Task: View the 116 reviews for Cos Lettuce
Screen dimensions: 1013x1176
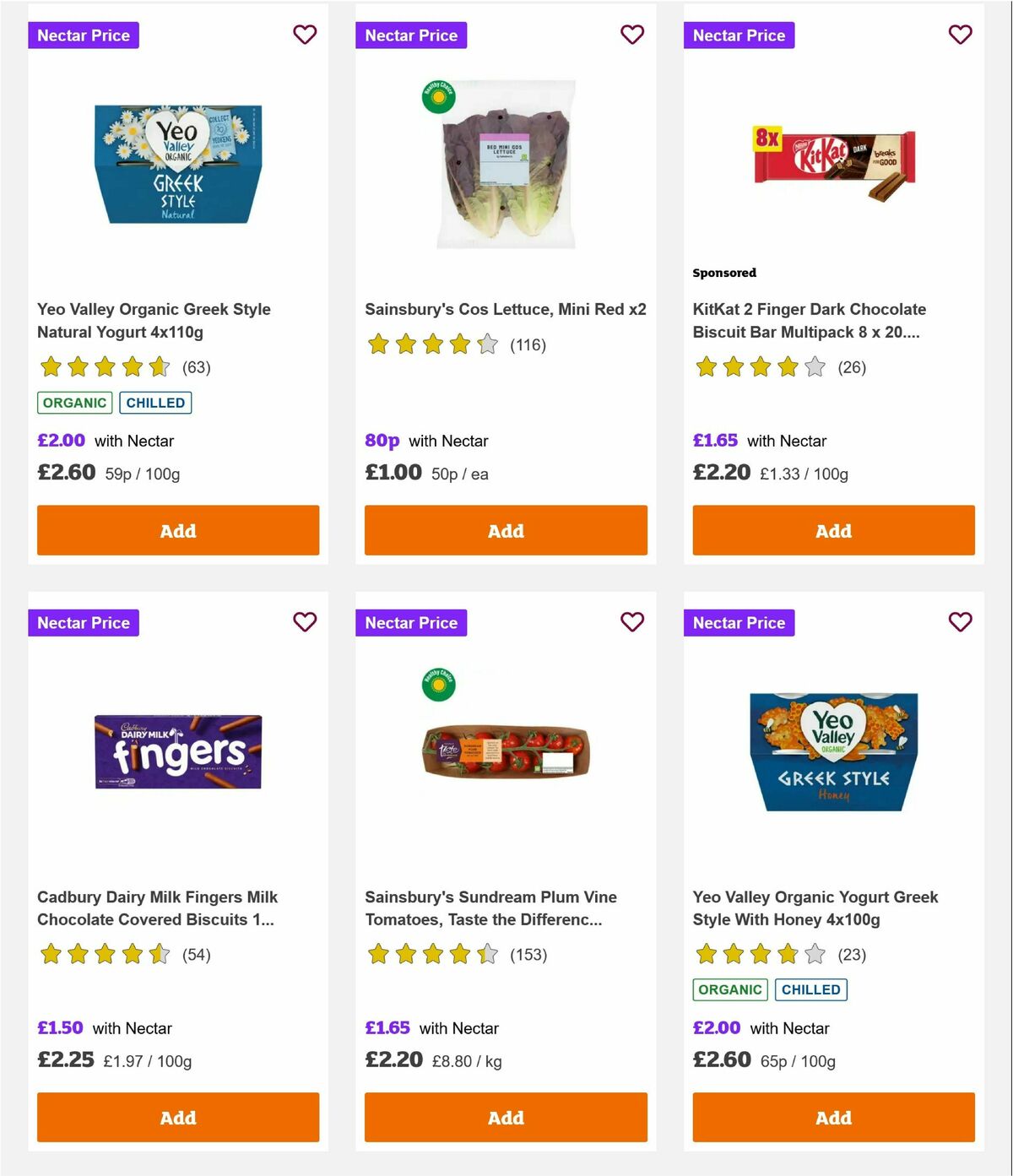Action: tap(528, 345)
